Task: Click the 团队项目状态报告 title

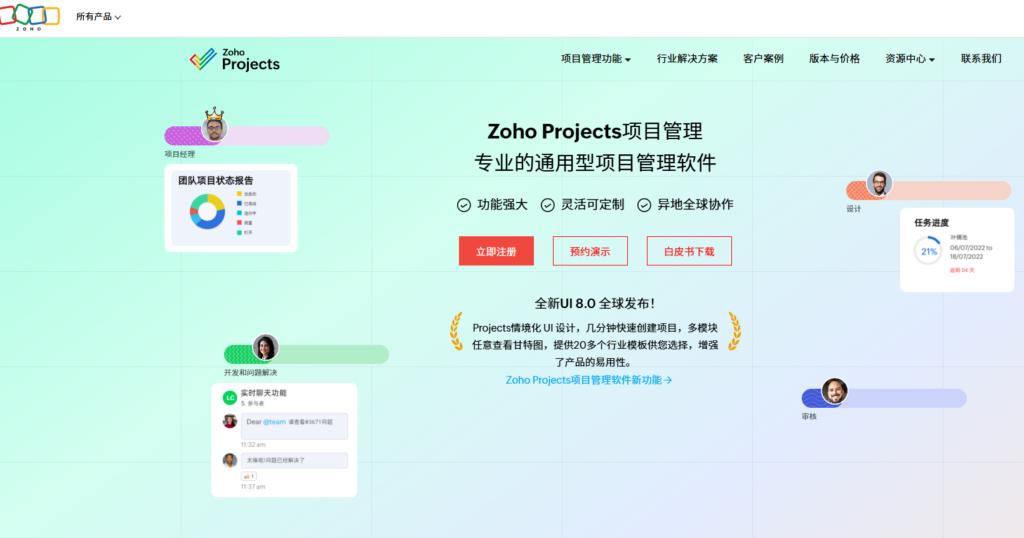Action: click(216, 180)
